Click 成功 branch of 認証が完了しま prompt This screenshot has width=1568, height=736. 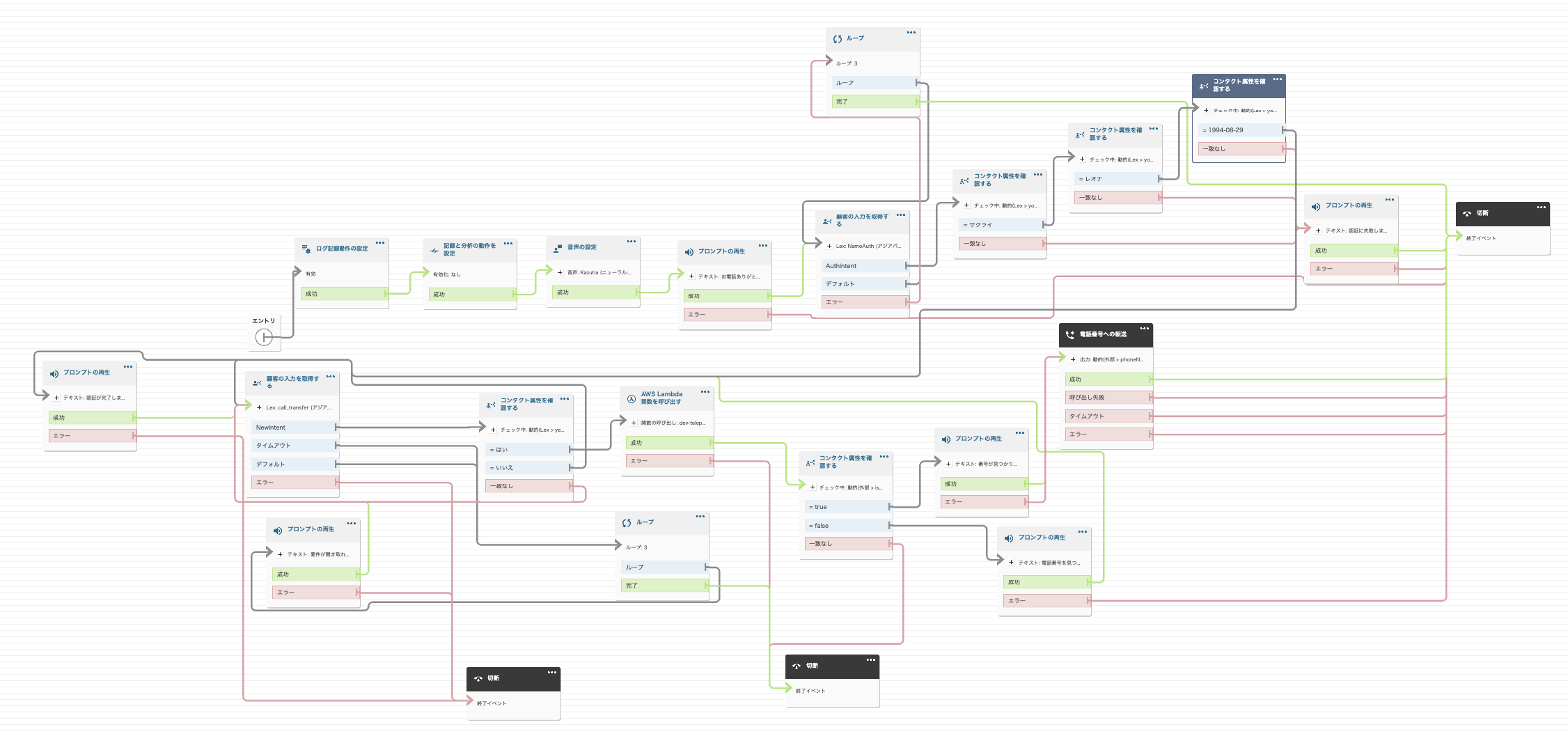point(92,418)
